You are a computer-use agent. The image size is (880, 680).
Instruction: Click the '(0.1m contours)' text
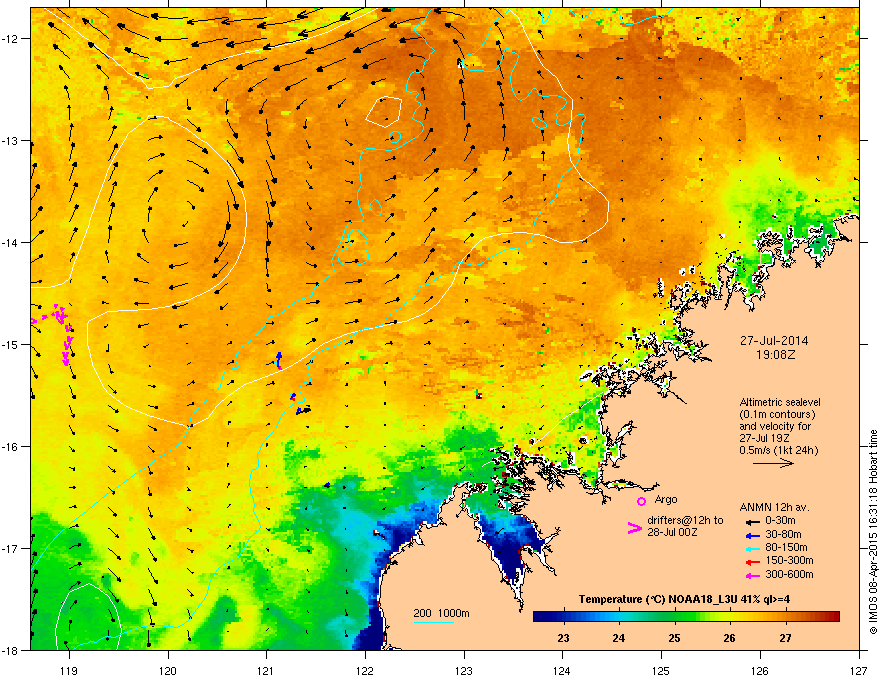coord(777,414)
